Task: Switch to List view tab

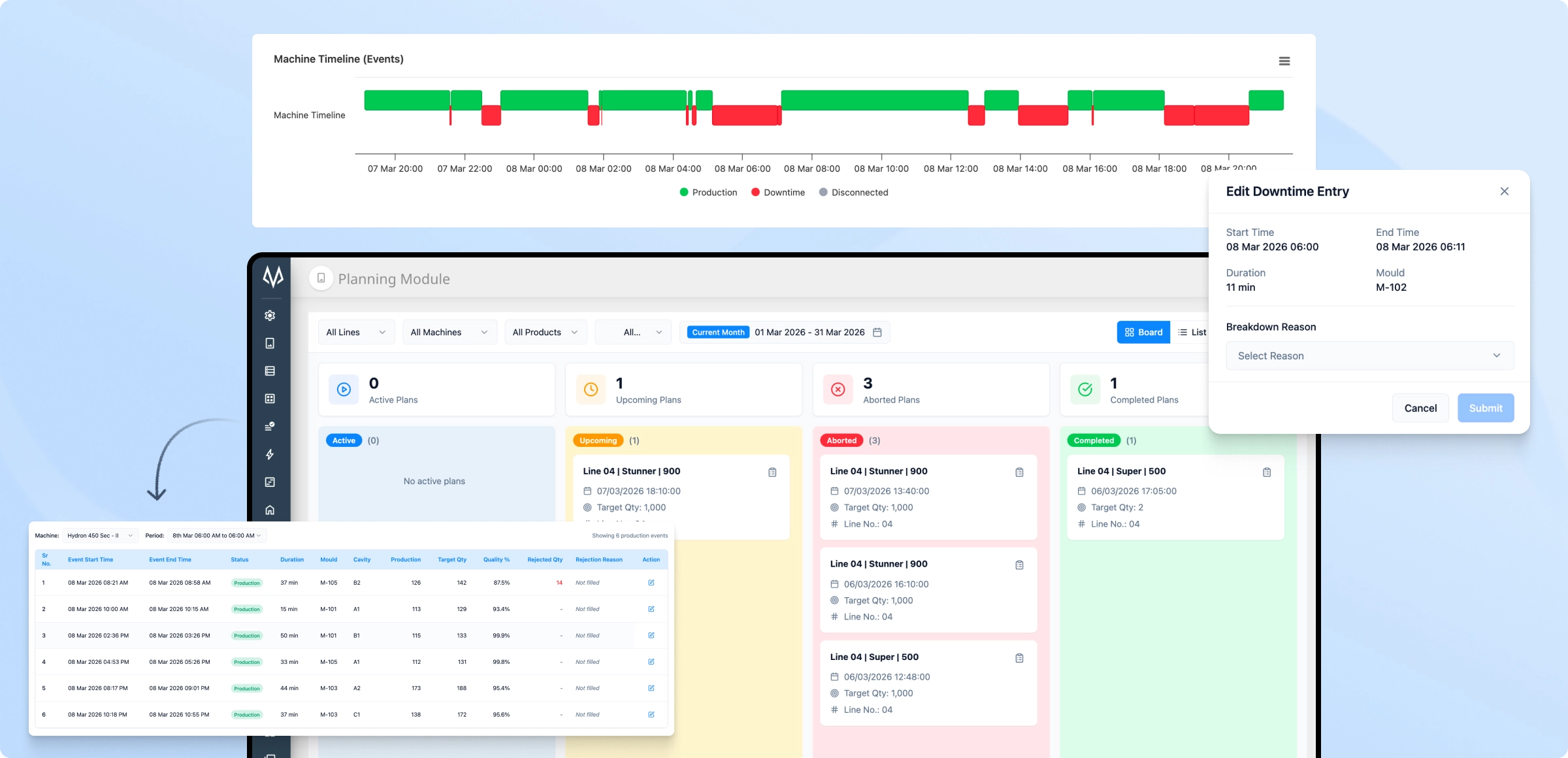Action: point(1192,332)
